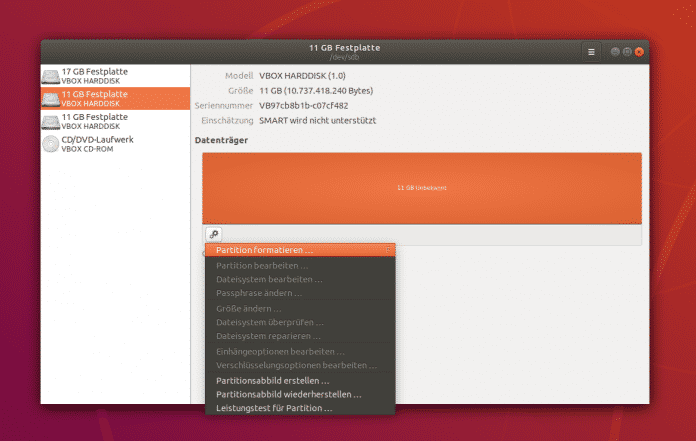
Task: Click the partition options gears icon
Action: point(213,234)
